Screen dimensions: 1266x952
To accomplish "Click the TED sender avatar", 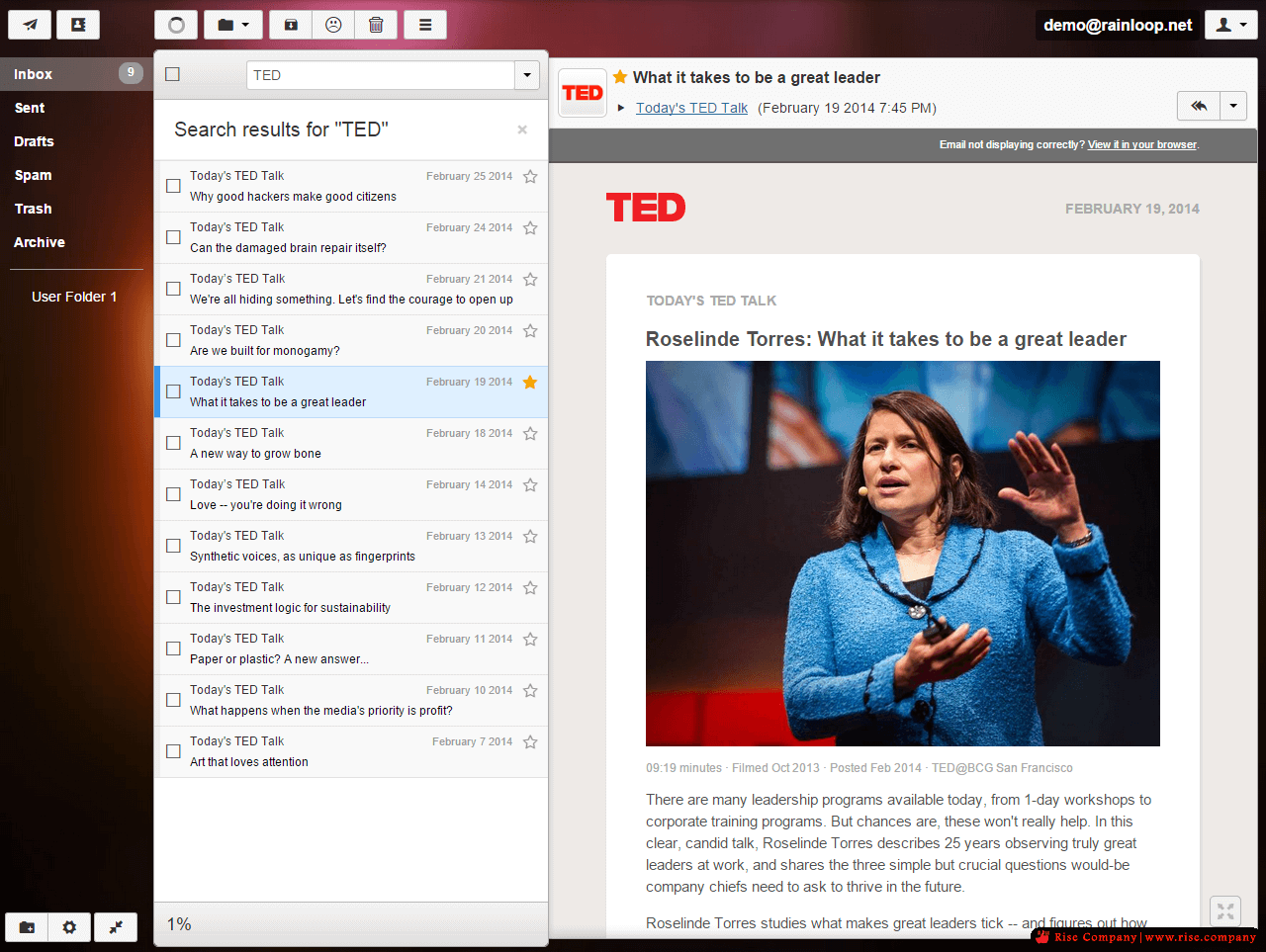I will click(x=583, y=93).
